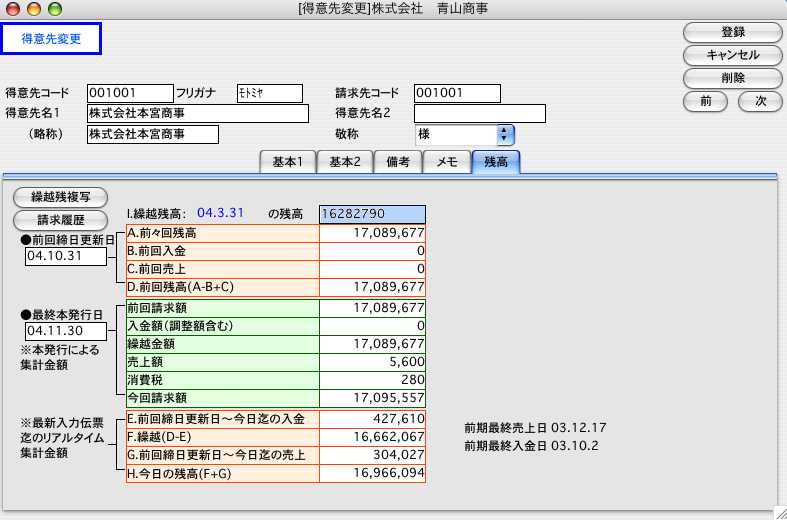Click the 請求先コード field
This screenshot has height=520, width=787.
[x=456, y=93]
